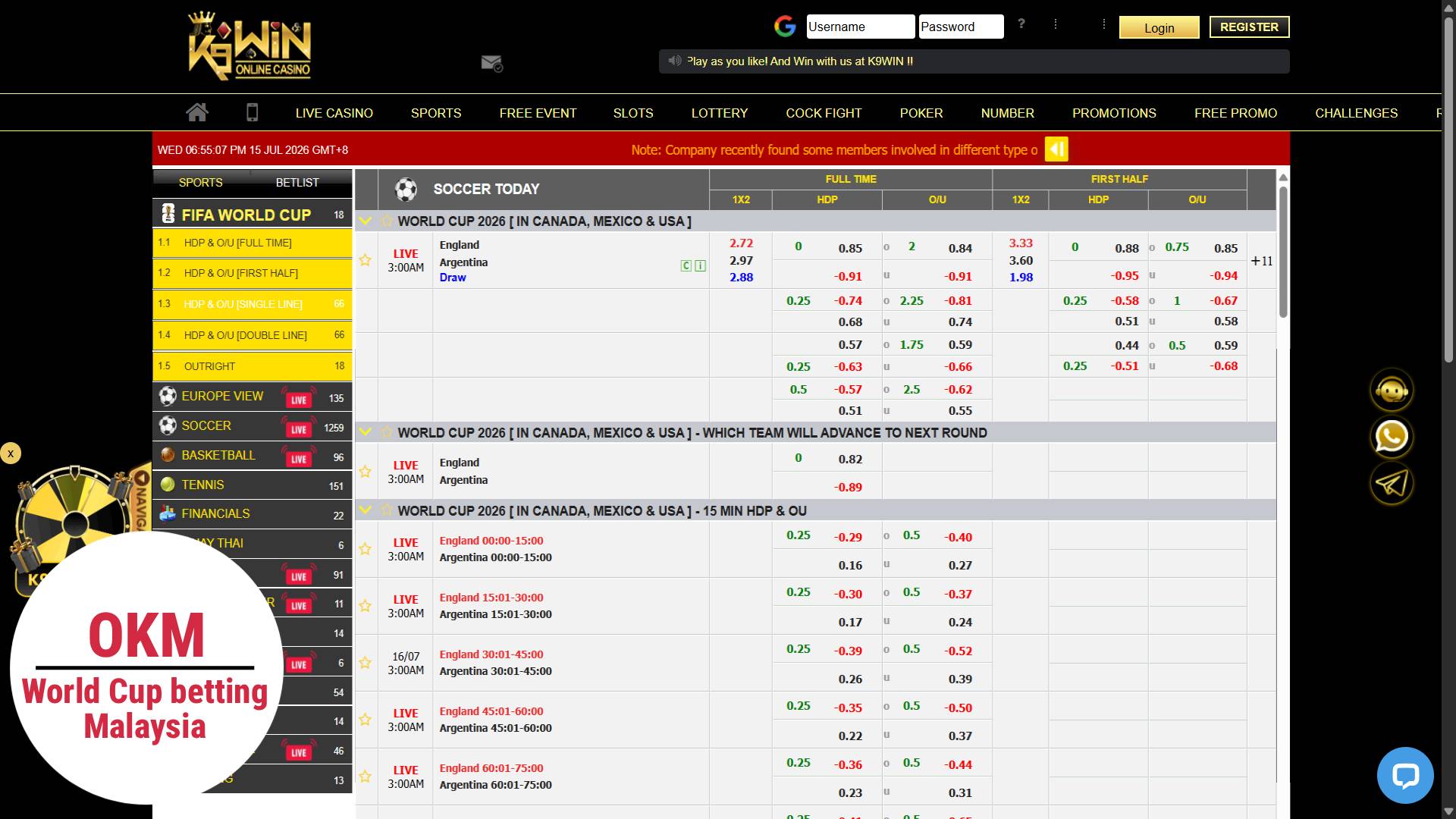
Task: Close the lucky wheel popup with x
Action: click(11, 453)
